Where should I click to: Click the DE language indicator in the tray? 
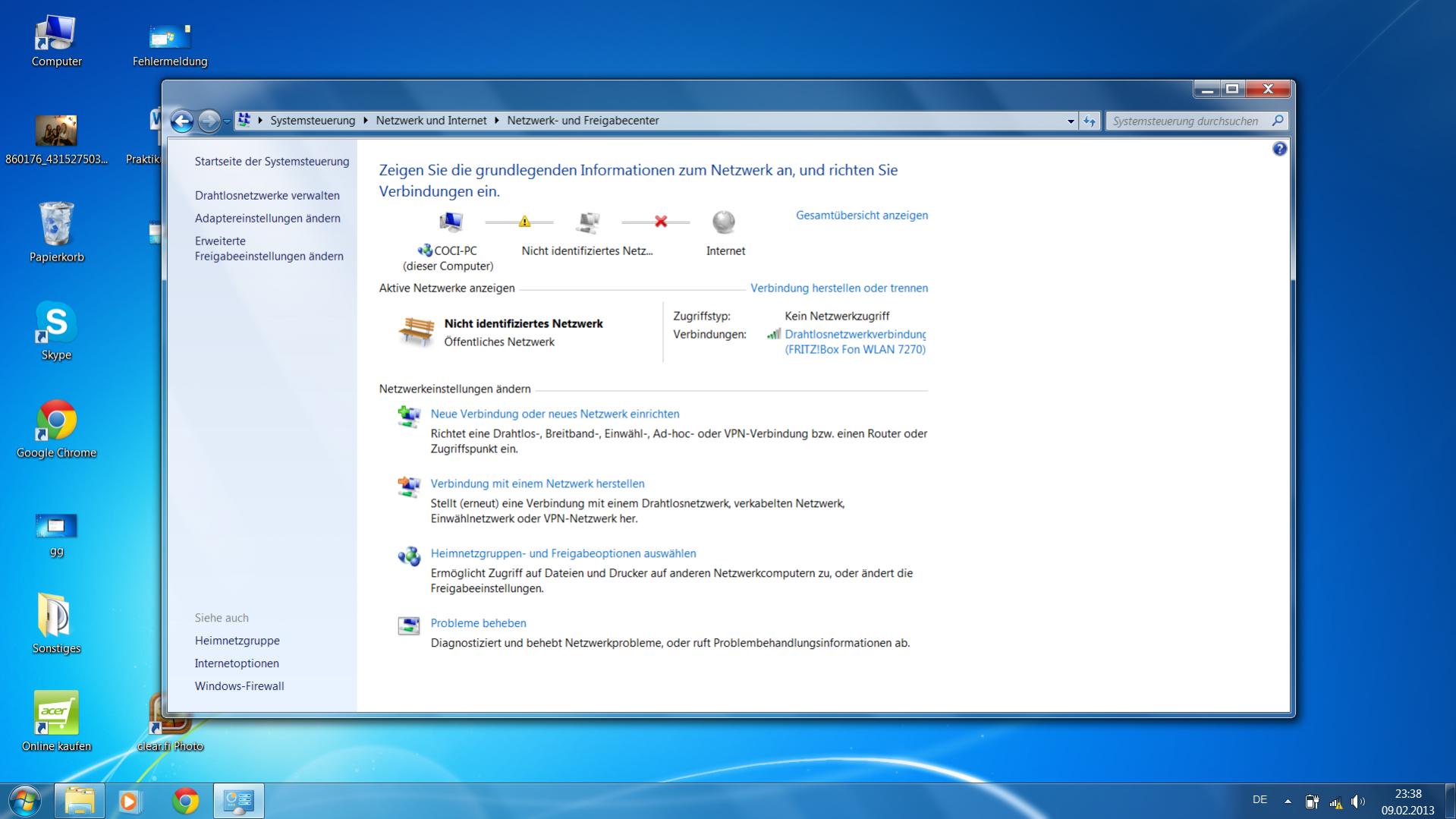(1259, 799)
